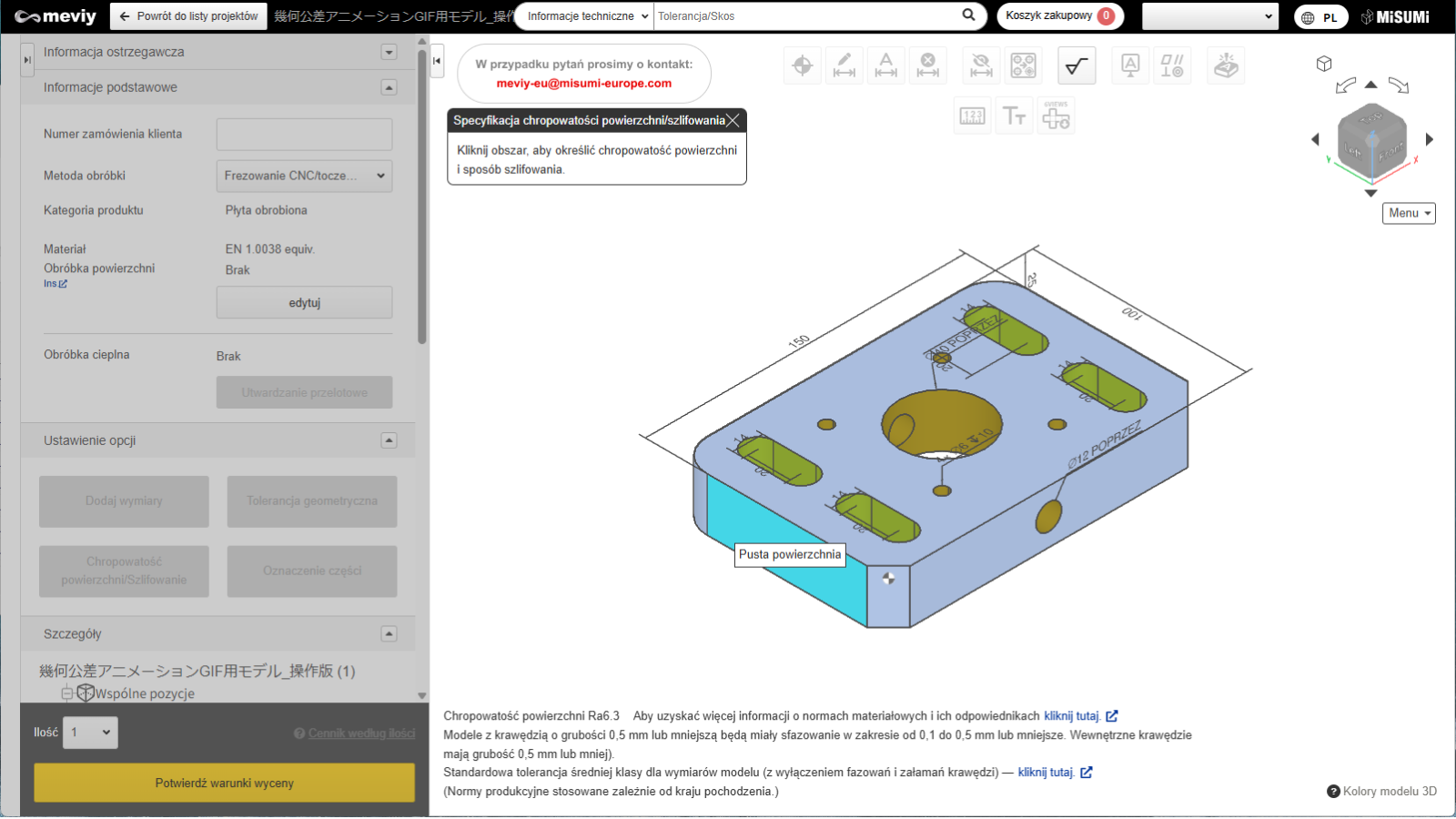This screenshot has height=819, width=1456.
Task: Click Powrót do listy projektów button
Action: pos(188,16)
